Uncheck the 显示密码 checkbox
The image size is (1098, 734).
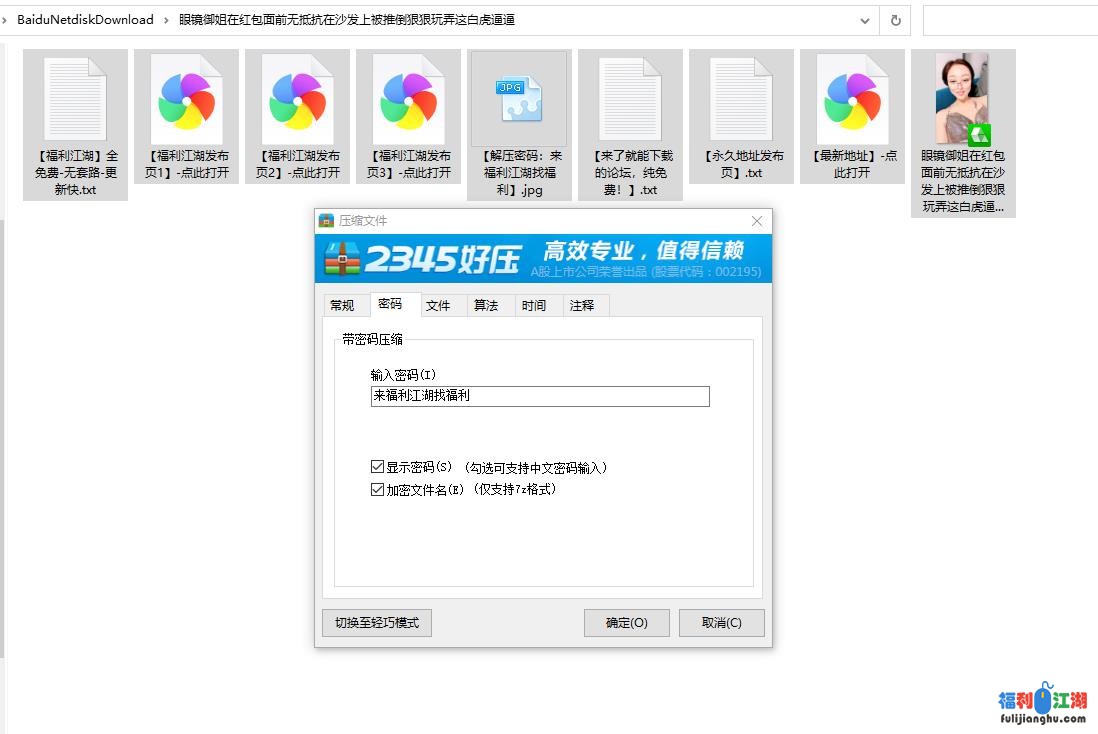point(377,467)
